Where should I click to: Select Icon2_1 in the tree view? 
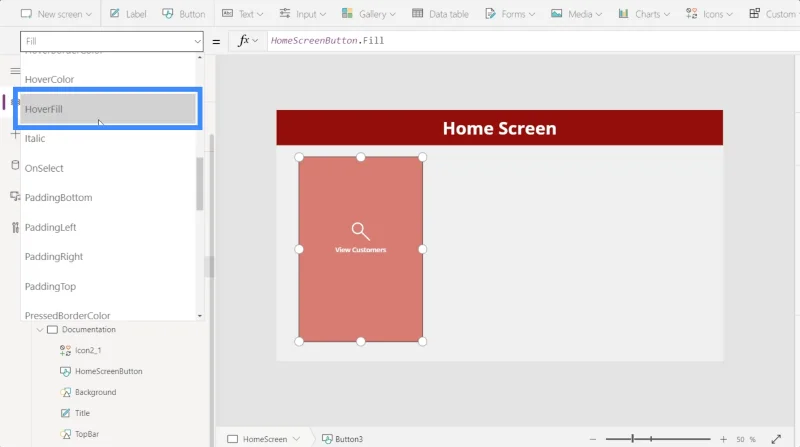(x=88, y=351)
